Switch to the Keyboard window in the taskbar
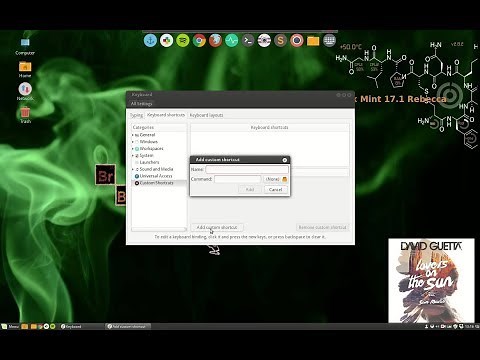The width and height of the screenshot is (480, 360). pyautogui.click(x=82, y=326)
